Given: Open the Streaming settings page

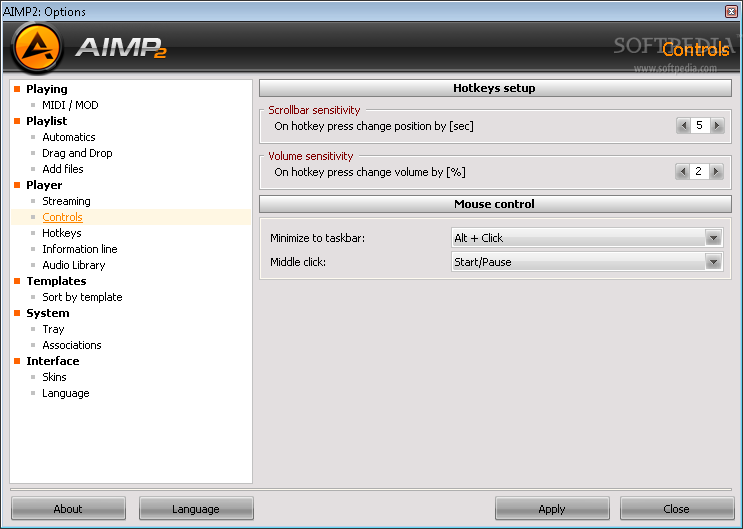Looking at the screenshot, I should point(66,201).
